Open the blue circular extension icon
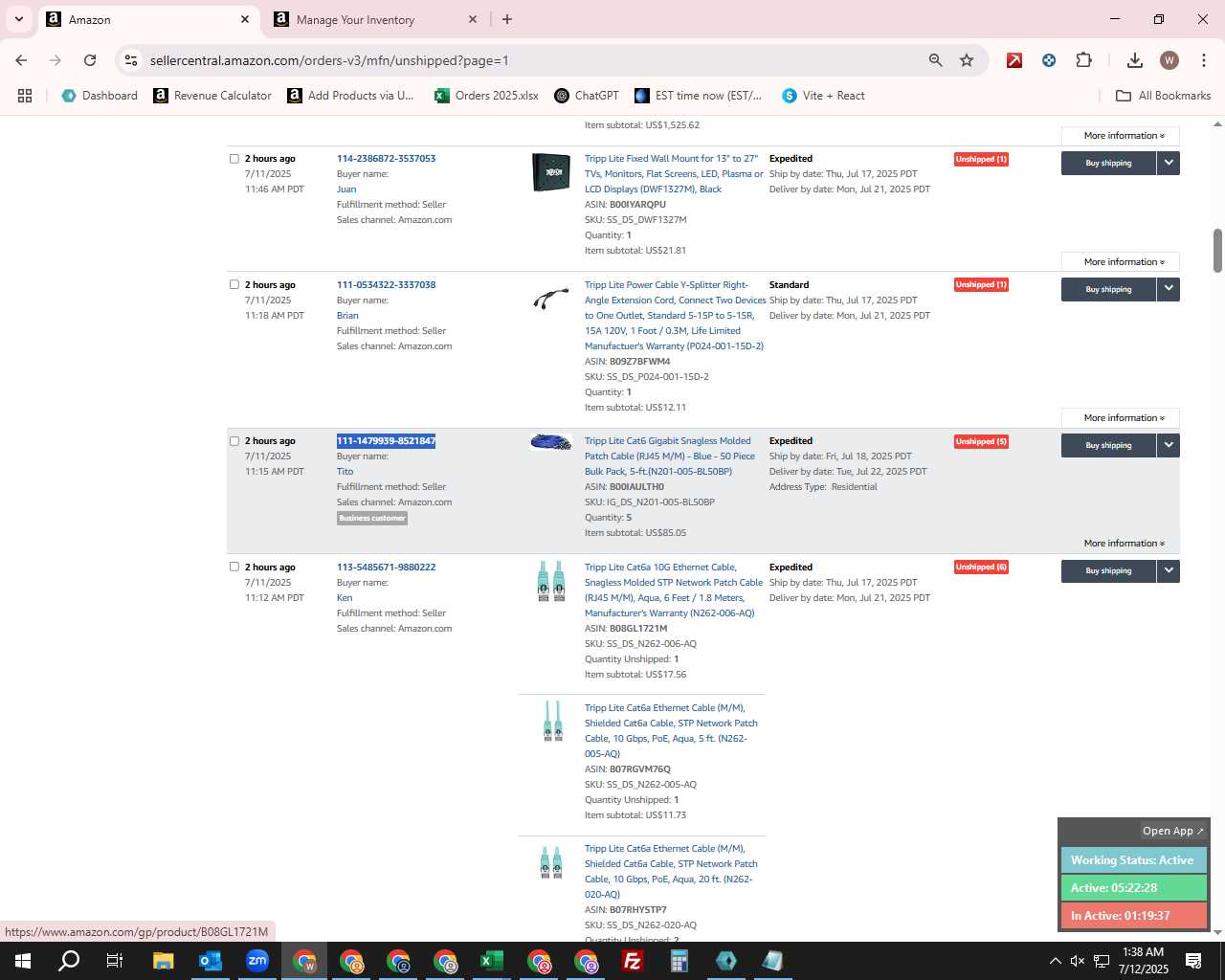 (x=1049, y=60)
